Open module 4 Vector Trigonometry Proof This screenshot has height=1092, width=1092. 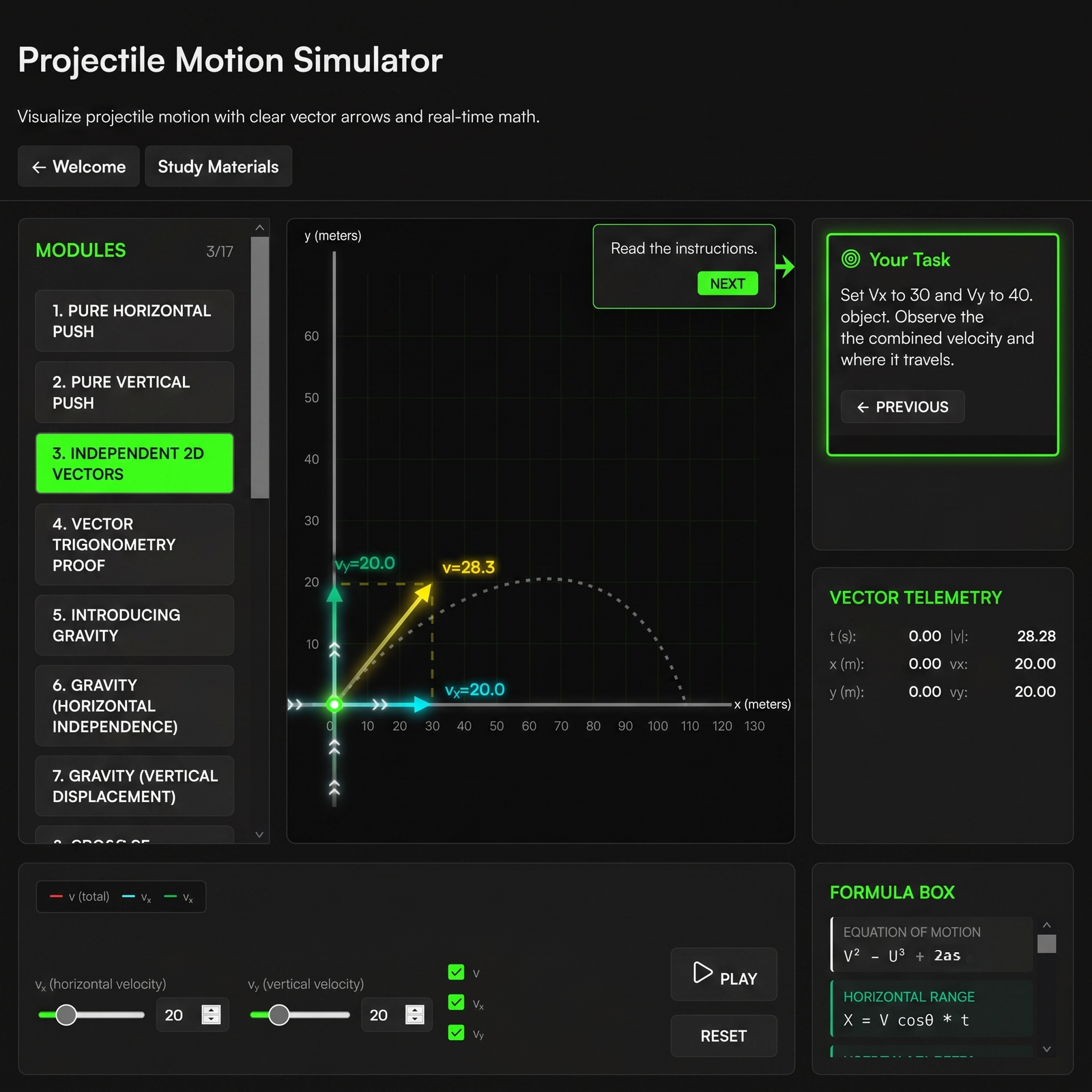[134, 545]
